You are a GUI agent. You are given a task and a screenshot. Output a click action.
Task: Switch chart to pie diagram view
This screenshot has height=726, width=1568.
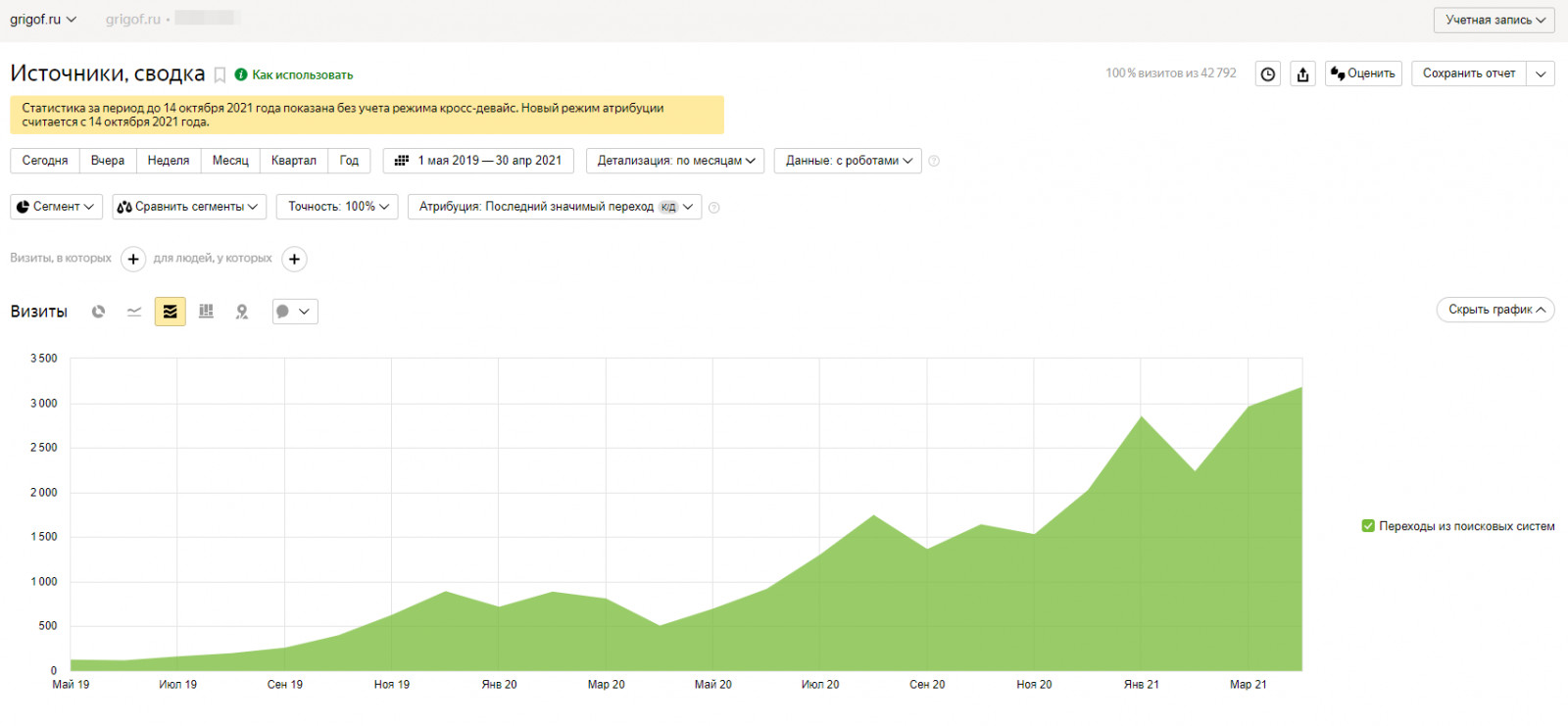(x=98, y=312)
